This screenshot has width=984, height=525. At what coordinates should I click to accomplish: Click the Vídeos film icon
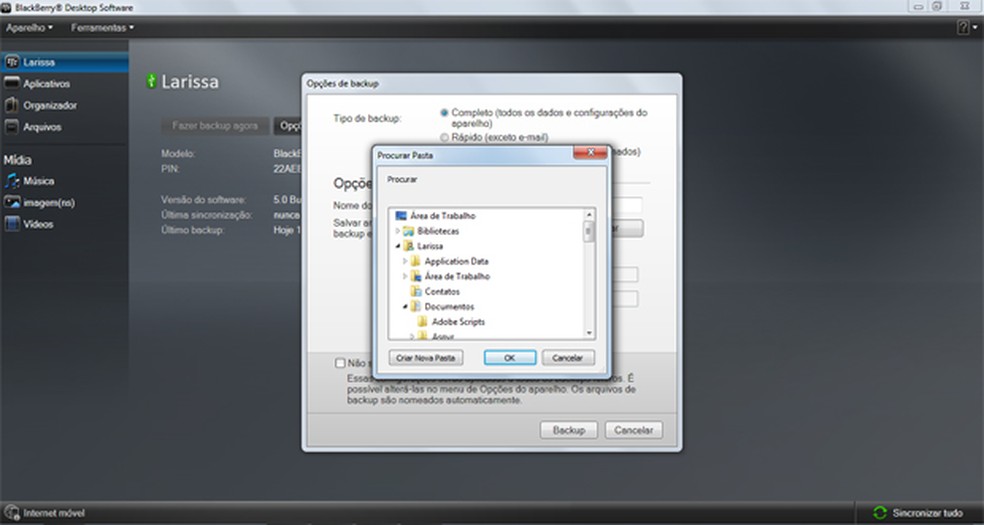pyautogui.click(x=12, y=223)
